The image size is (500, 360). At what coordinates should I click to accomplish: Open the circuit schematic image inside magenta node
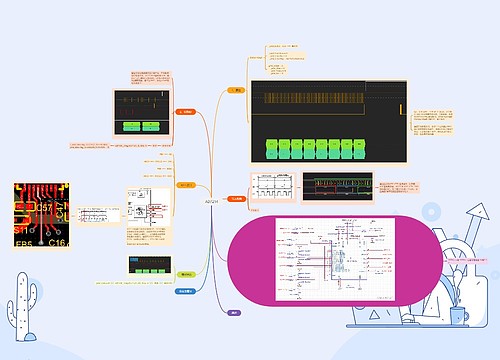coord(335,259)
